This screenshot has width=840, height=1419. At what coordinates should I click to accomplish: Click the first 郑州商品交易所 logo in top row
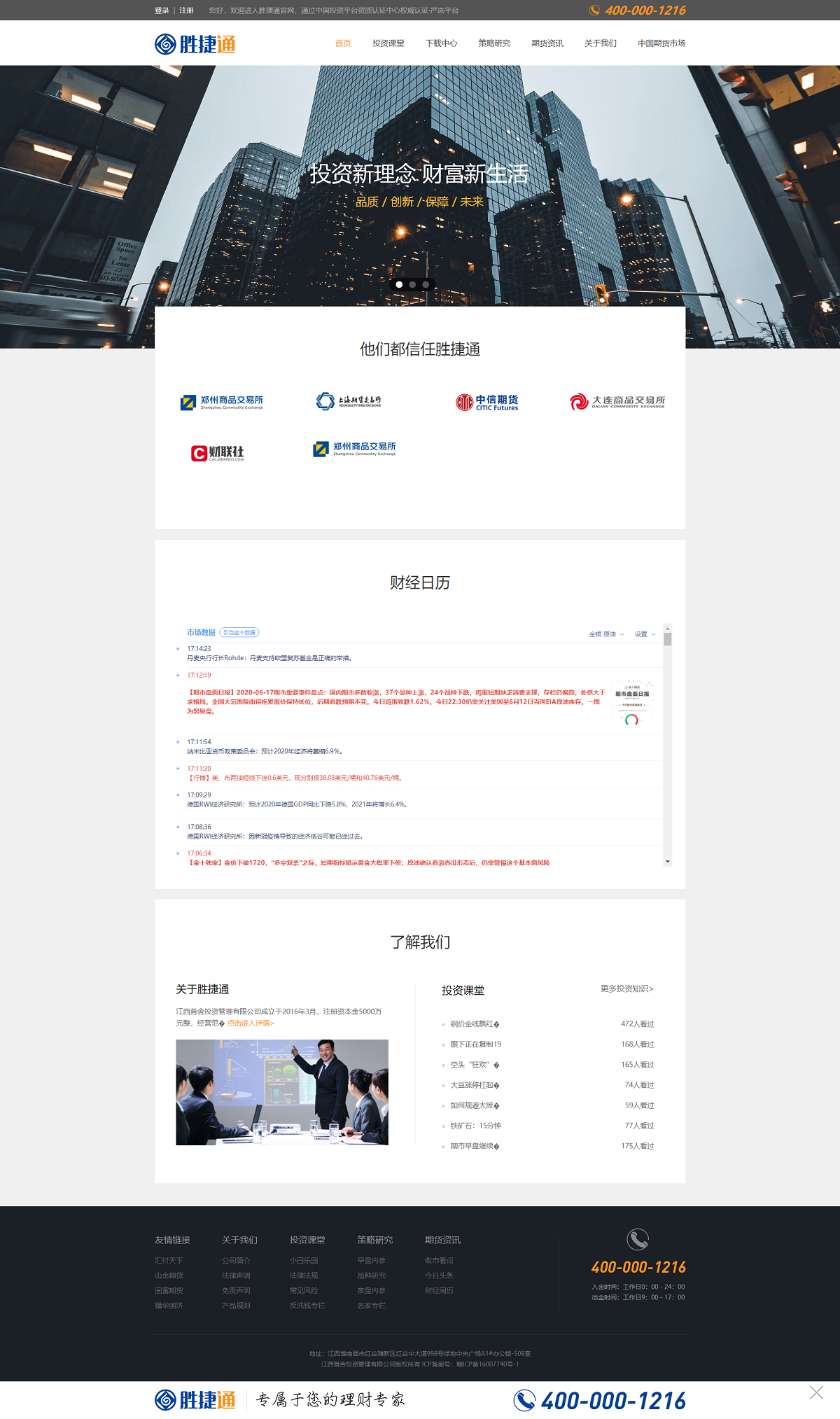click(222, 403)
